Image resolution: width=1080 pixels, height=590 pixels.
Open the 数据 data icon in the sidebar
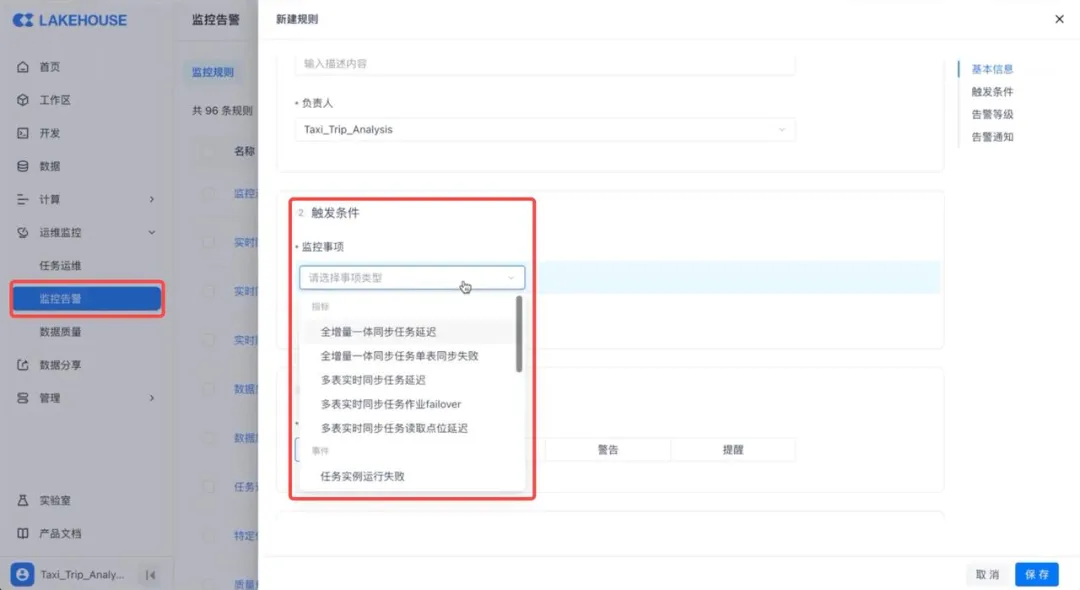23,166
